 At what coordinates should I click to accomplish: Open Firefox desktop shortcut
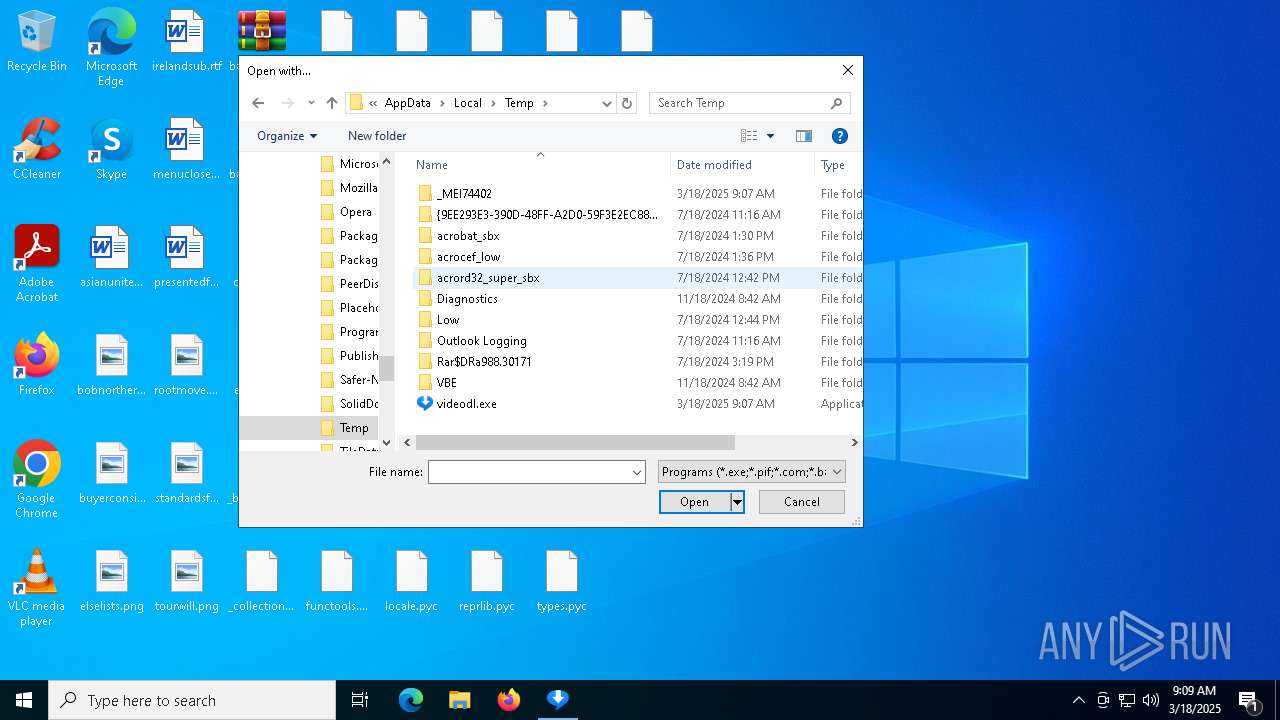pyautogui.click(x=37, y=365)
